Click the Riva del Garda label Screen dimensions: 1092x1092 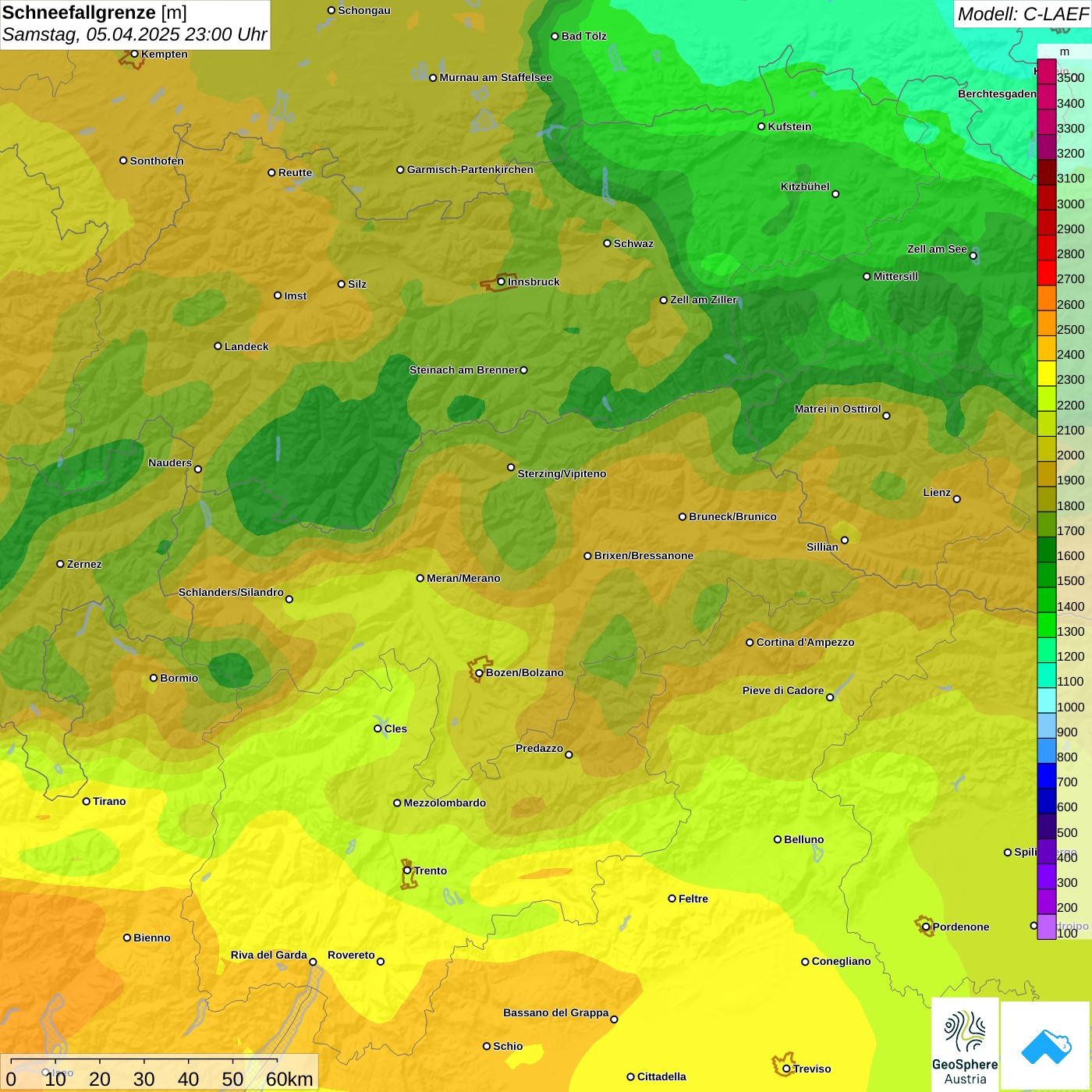tap(269, 955)
